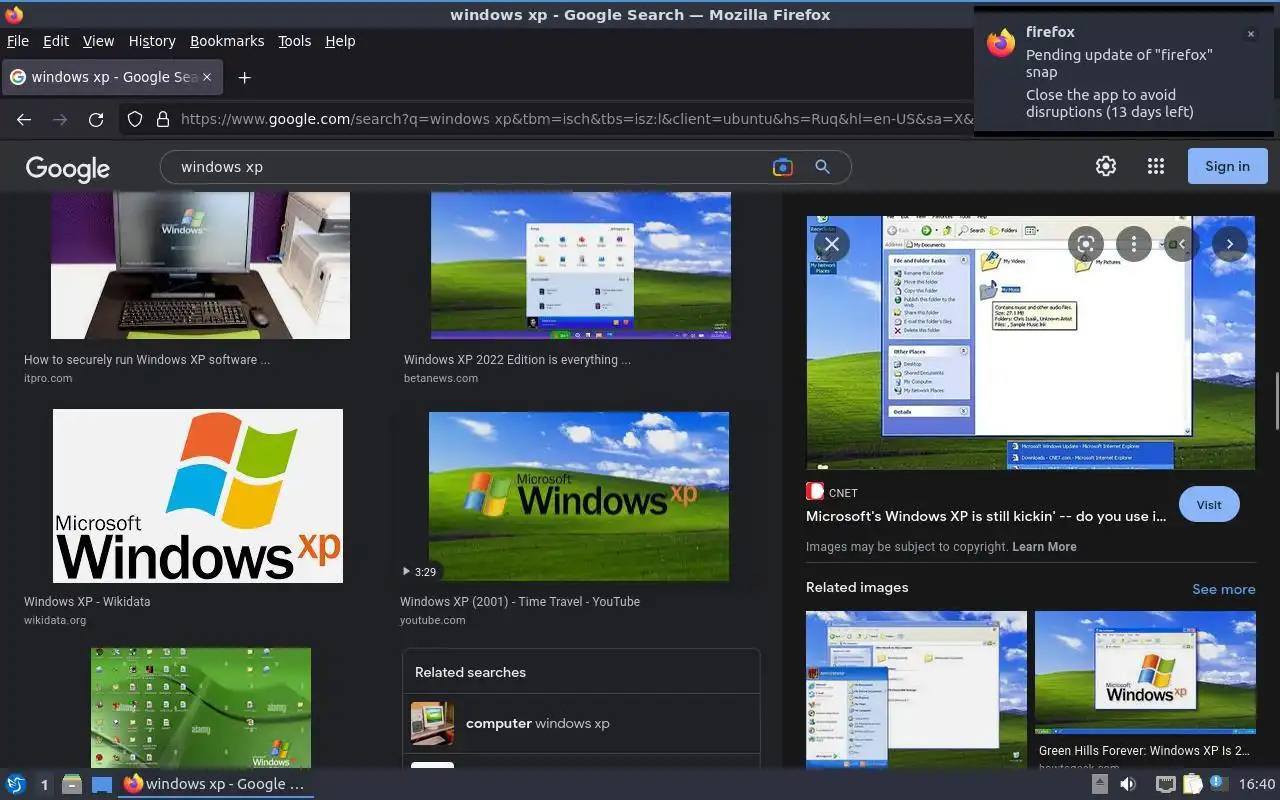
Task: Click the forward navigation arrow
Action: click(x=60, y=120)
